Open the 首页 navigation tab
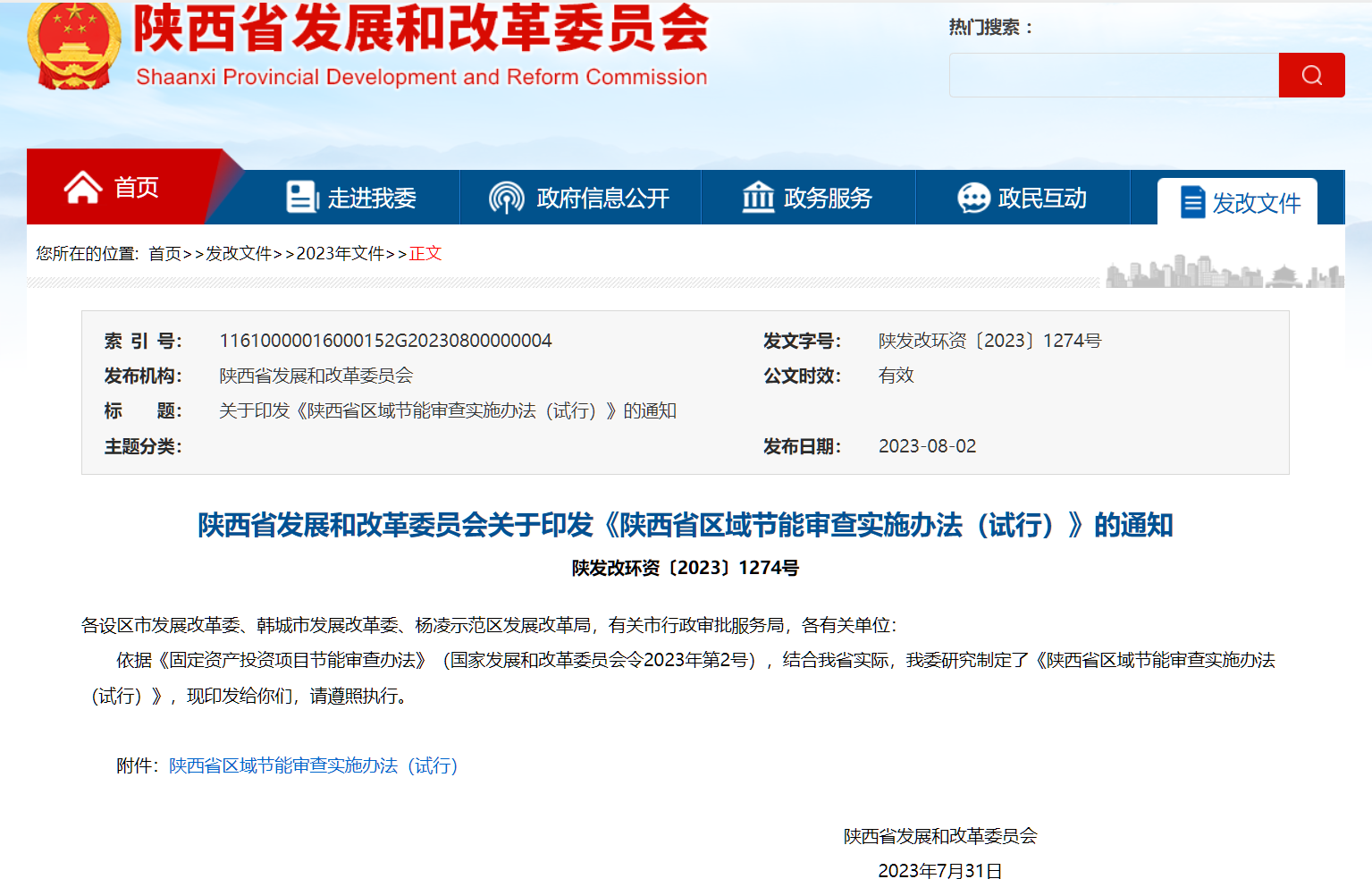 coord(136,187)
